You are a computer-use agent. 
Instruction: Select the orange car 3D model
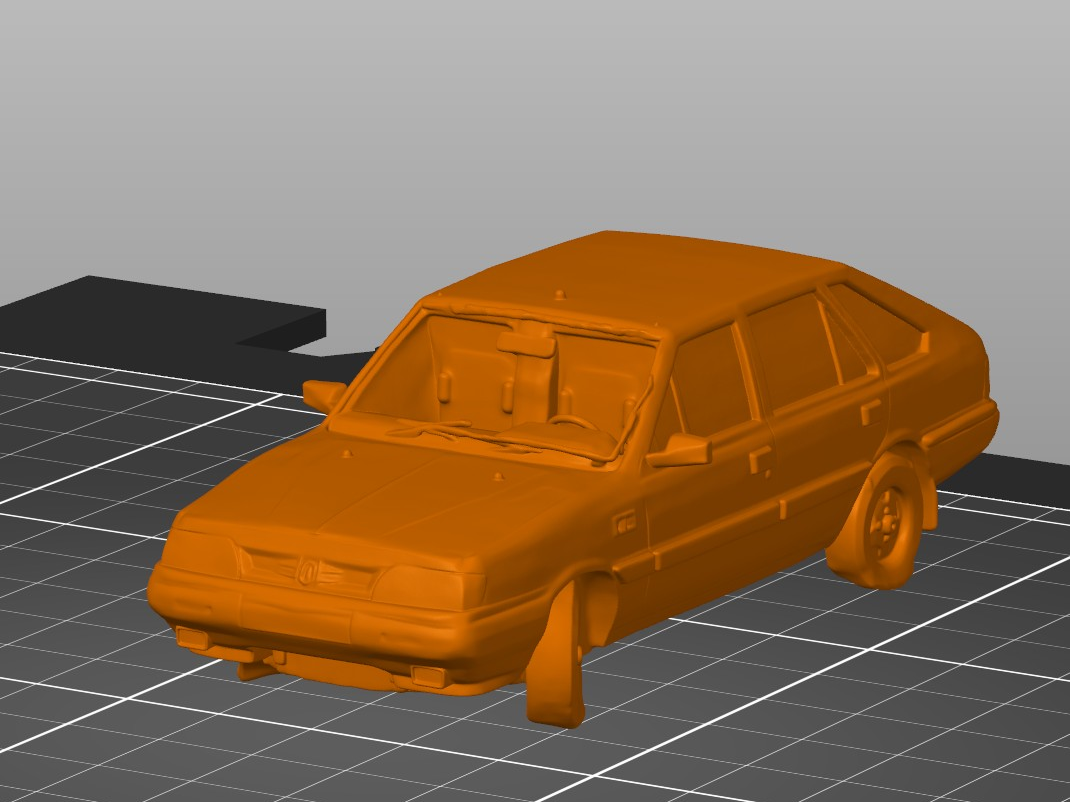(573, 478)
